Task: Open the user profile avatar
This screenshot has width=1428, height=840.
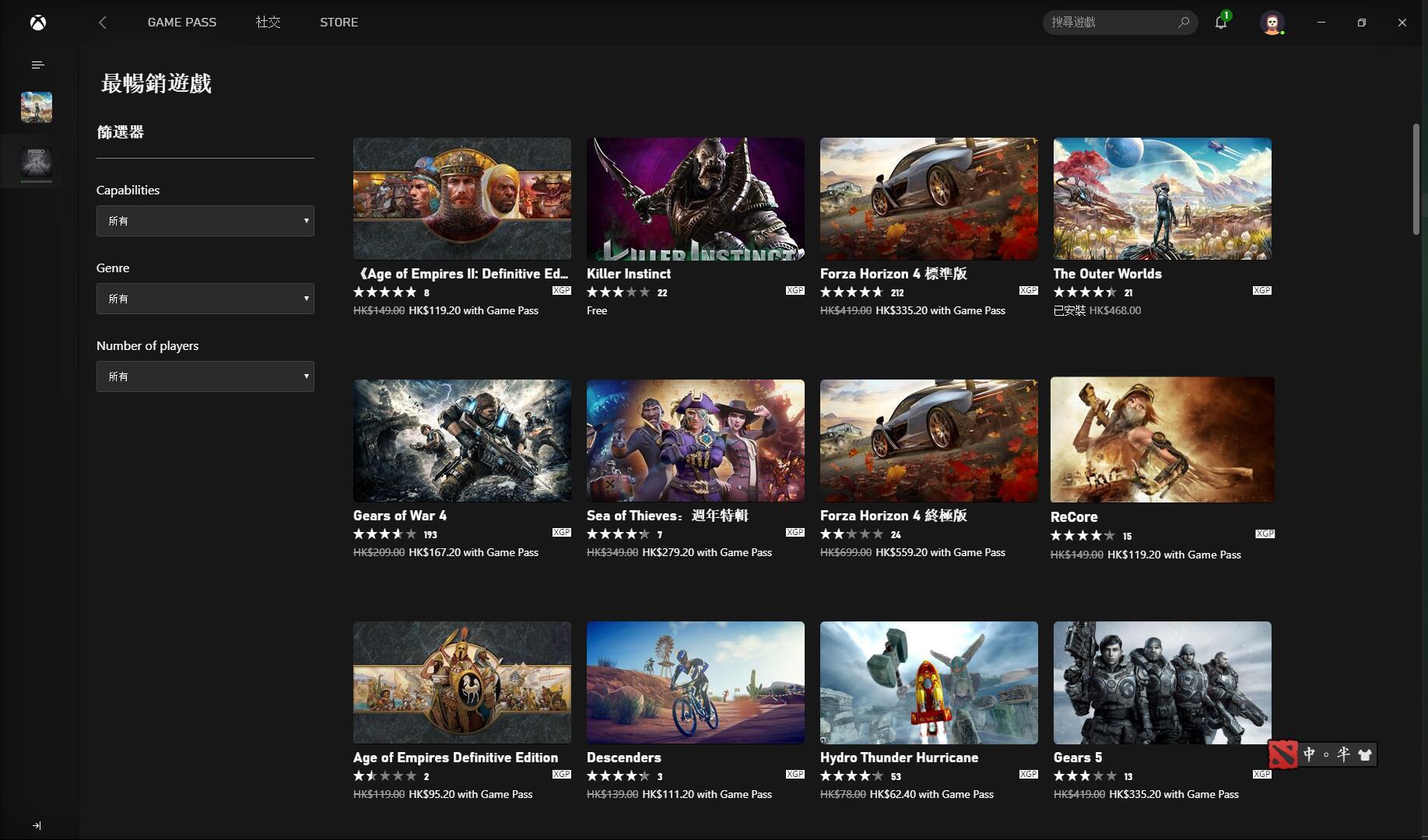Action: [1272, 23]
